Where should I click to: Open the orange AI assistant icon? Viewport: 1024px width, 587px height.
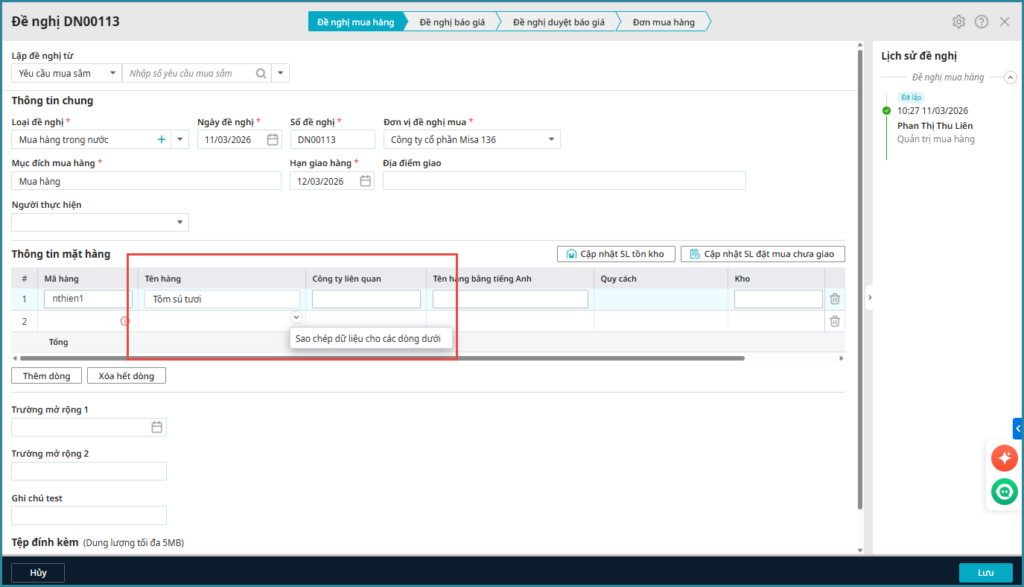click(x=1003, y=458)
